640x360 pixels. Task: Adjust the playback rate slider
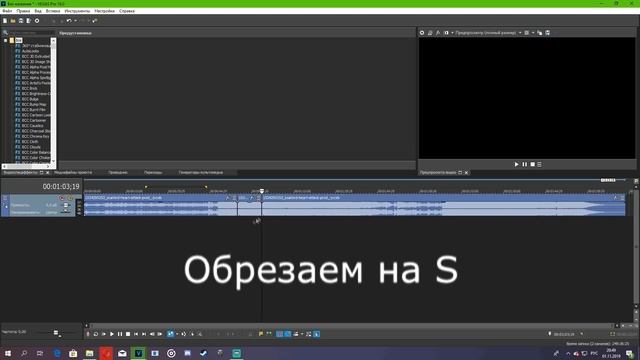(x=56, y=333)
